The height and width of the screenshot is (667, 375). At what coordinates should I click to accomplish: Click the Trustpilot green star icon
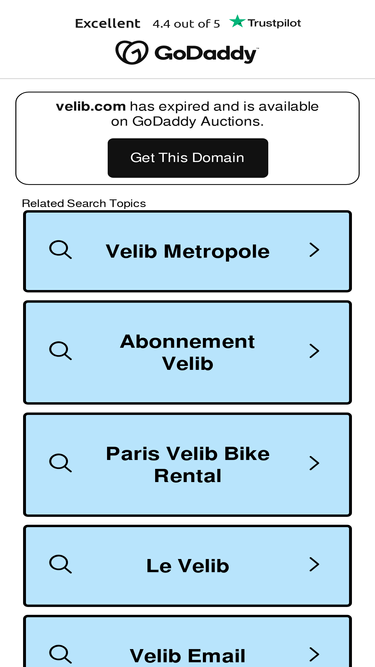[237, 21]
